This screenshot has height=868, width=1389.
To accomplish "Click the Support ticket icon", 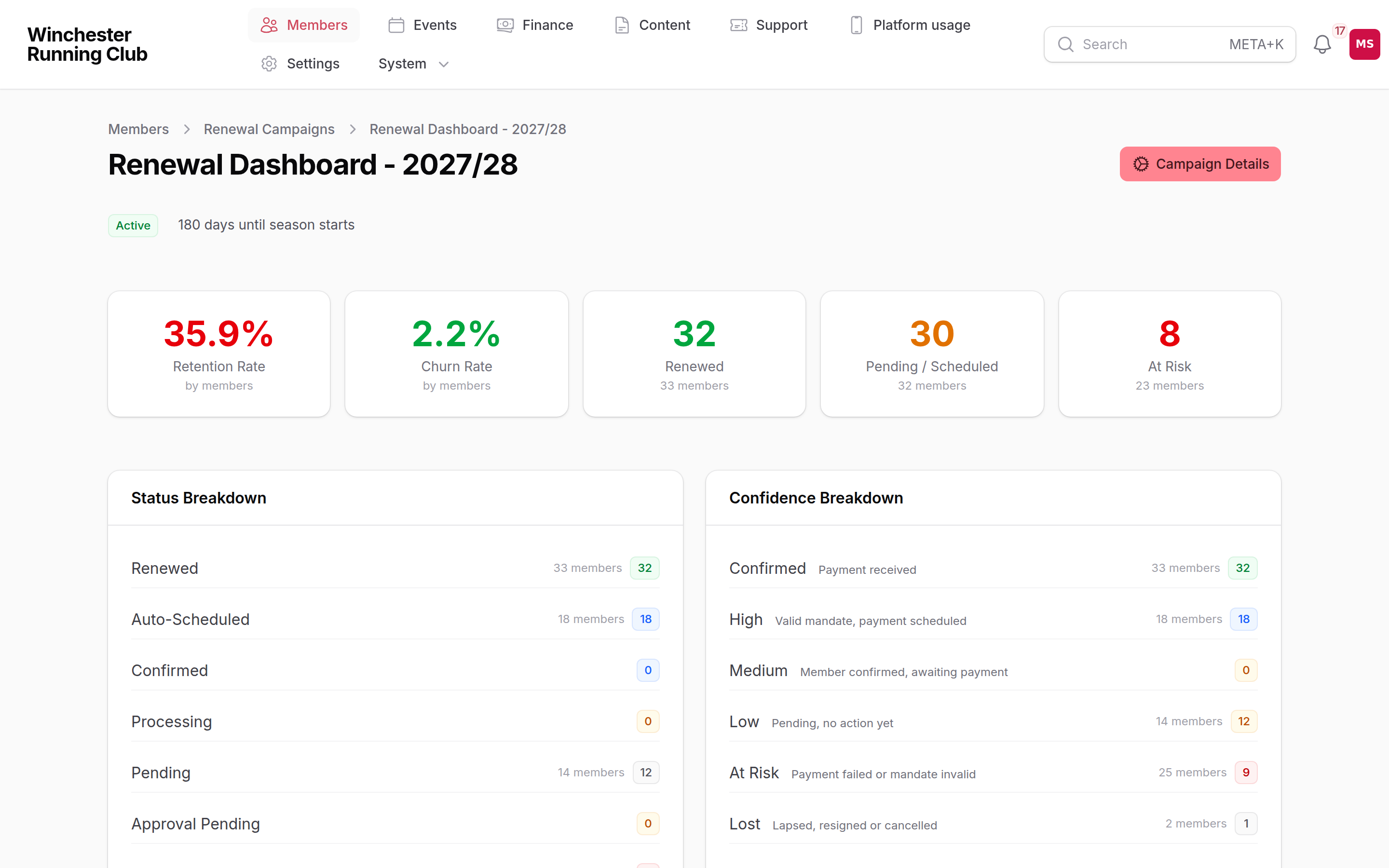I will tap(739, 25).
